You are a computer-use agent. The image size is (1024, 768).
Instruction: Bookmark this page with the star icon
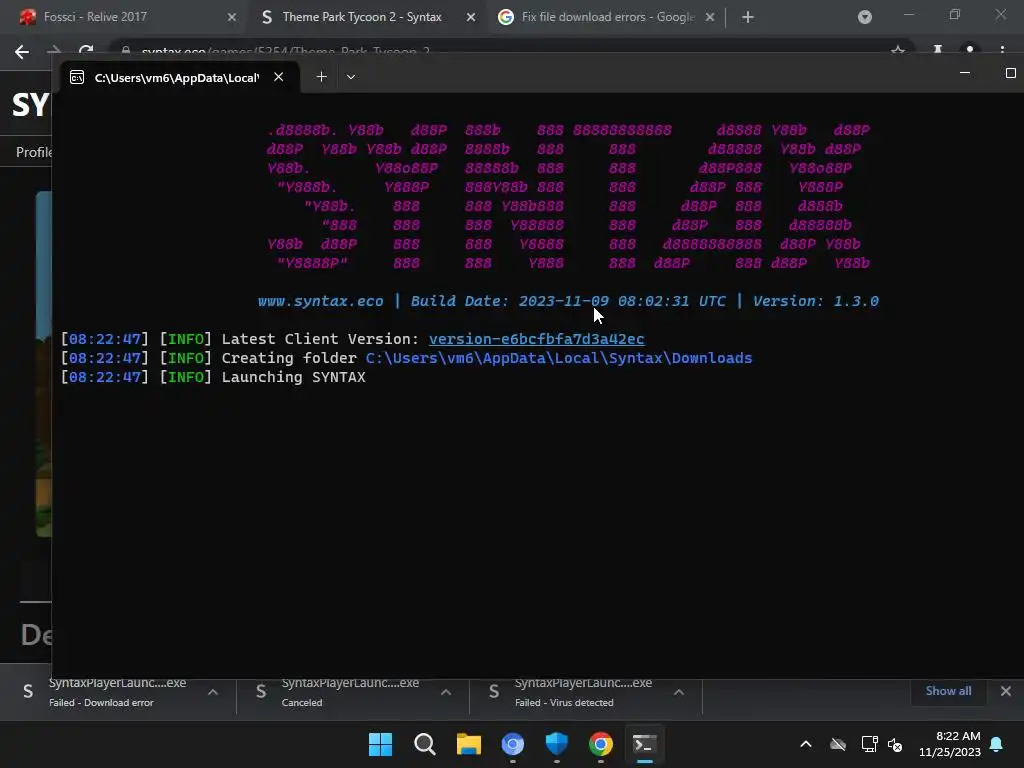[898, 50]
